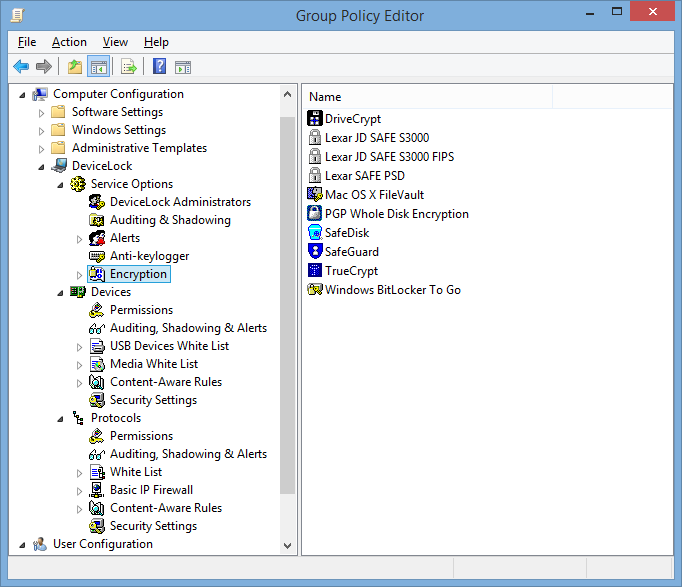The width and height of the screenshot is (682, 587).
Task: Open the Action menu
Action: click(69, 42)
